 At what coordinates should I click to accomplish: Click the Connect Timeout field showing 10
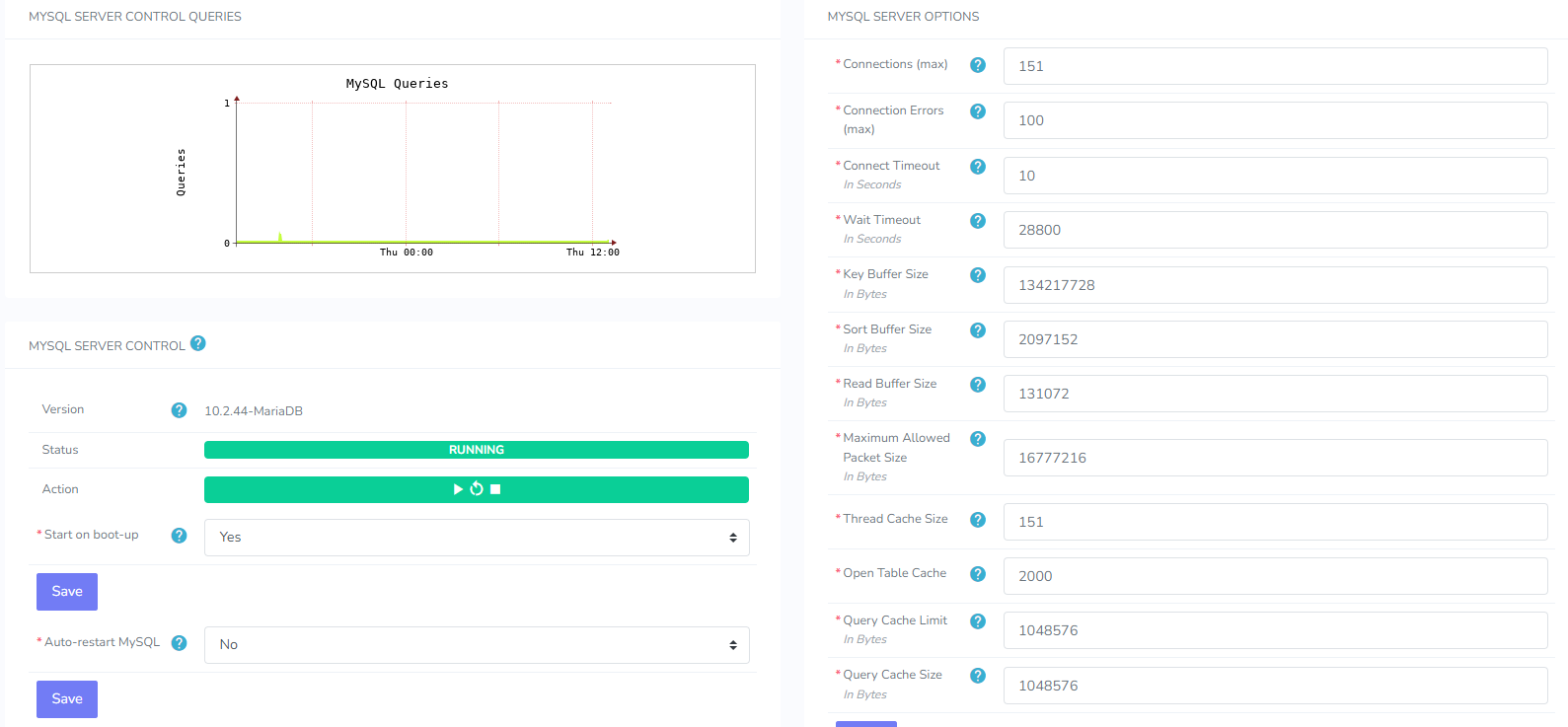pyautogui.click(x=1276, y=176)
